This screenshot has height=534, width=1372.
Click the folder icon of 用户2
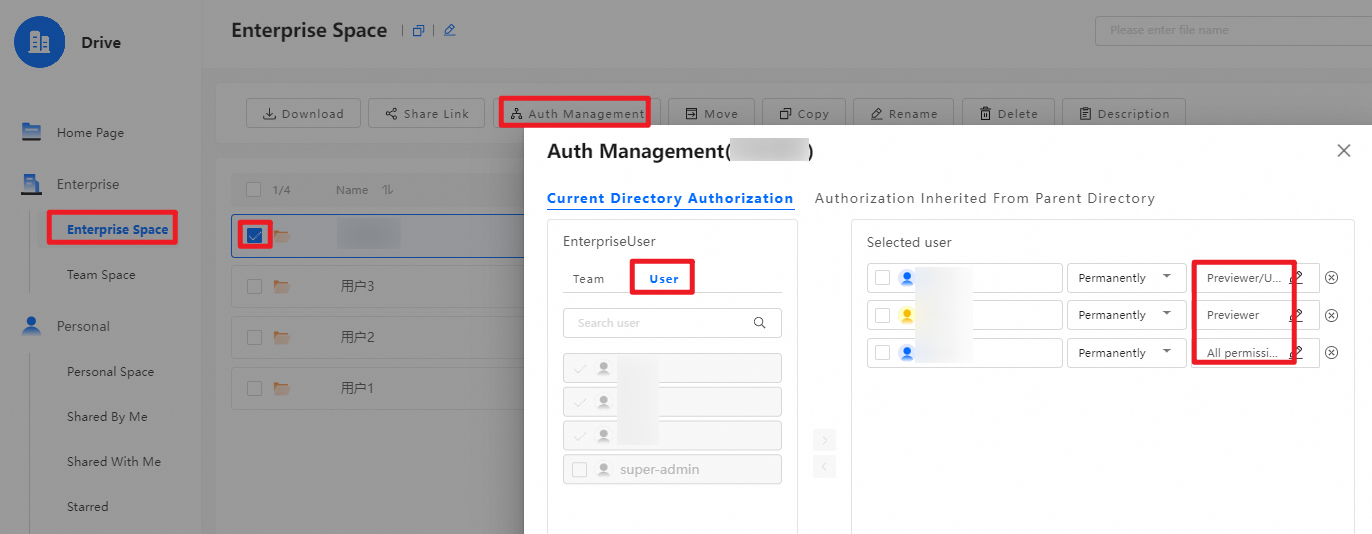[282, 337]
